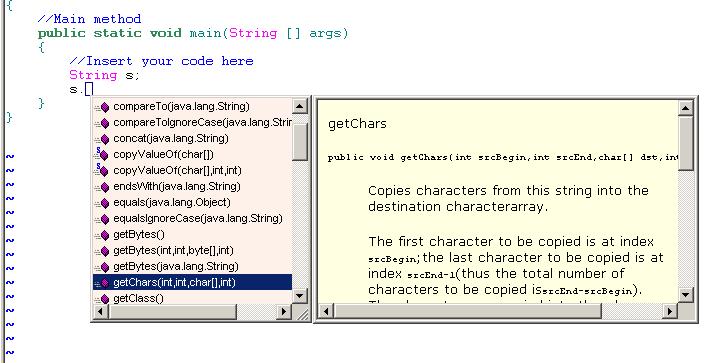Select compareToIgnoreCase completion entry
727x363 pixels.
click(192, 122)
